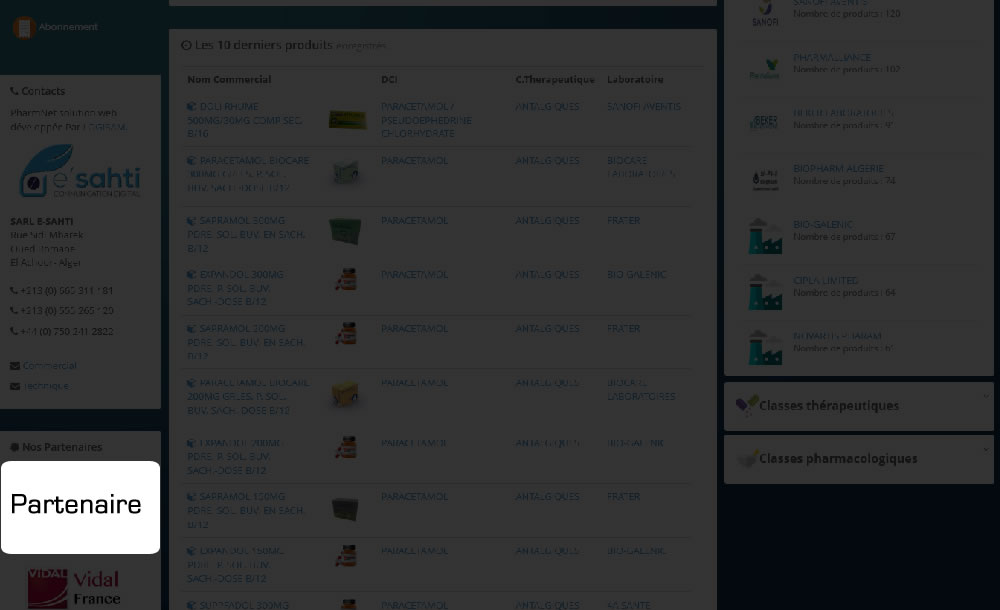Screen dimensions: 1000x610
Task: Click the clock icon beside Les 10 derniers produits
Action: point(186,45)
